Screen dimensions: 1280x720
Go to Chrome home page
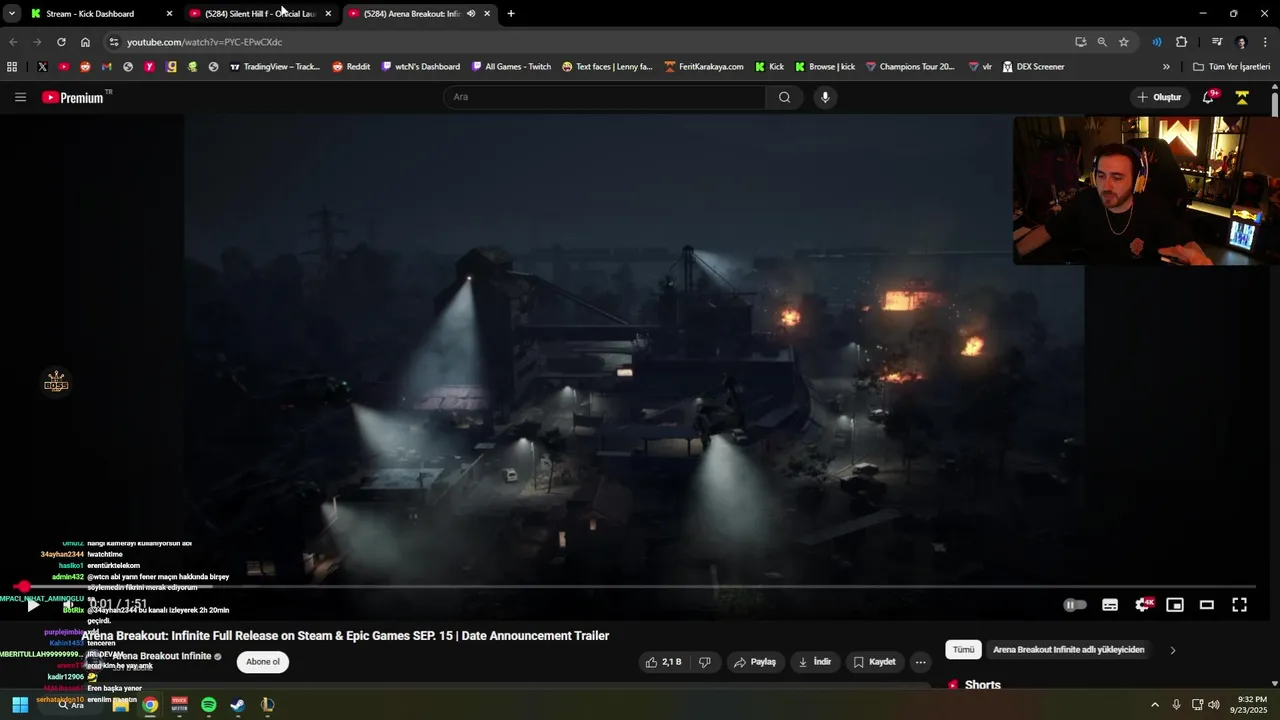point(85,42)
